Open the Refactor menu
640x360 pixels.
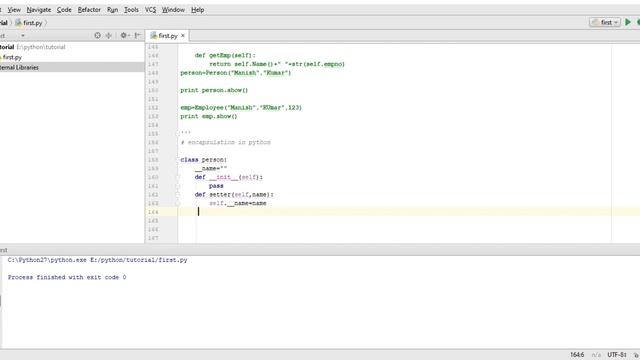[89, 9]
